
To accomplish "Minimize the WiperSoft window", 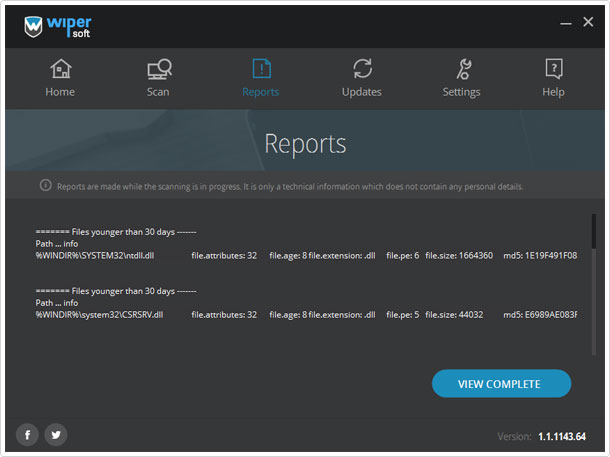I will point(566,23).
